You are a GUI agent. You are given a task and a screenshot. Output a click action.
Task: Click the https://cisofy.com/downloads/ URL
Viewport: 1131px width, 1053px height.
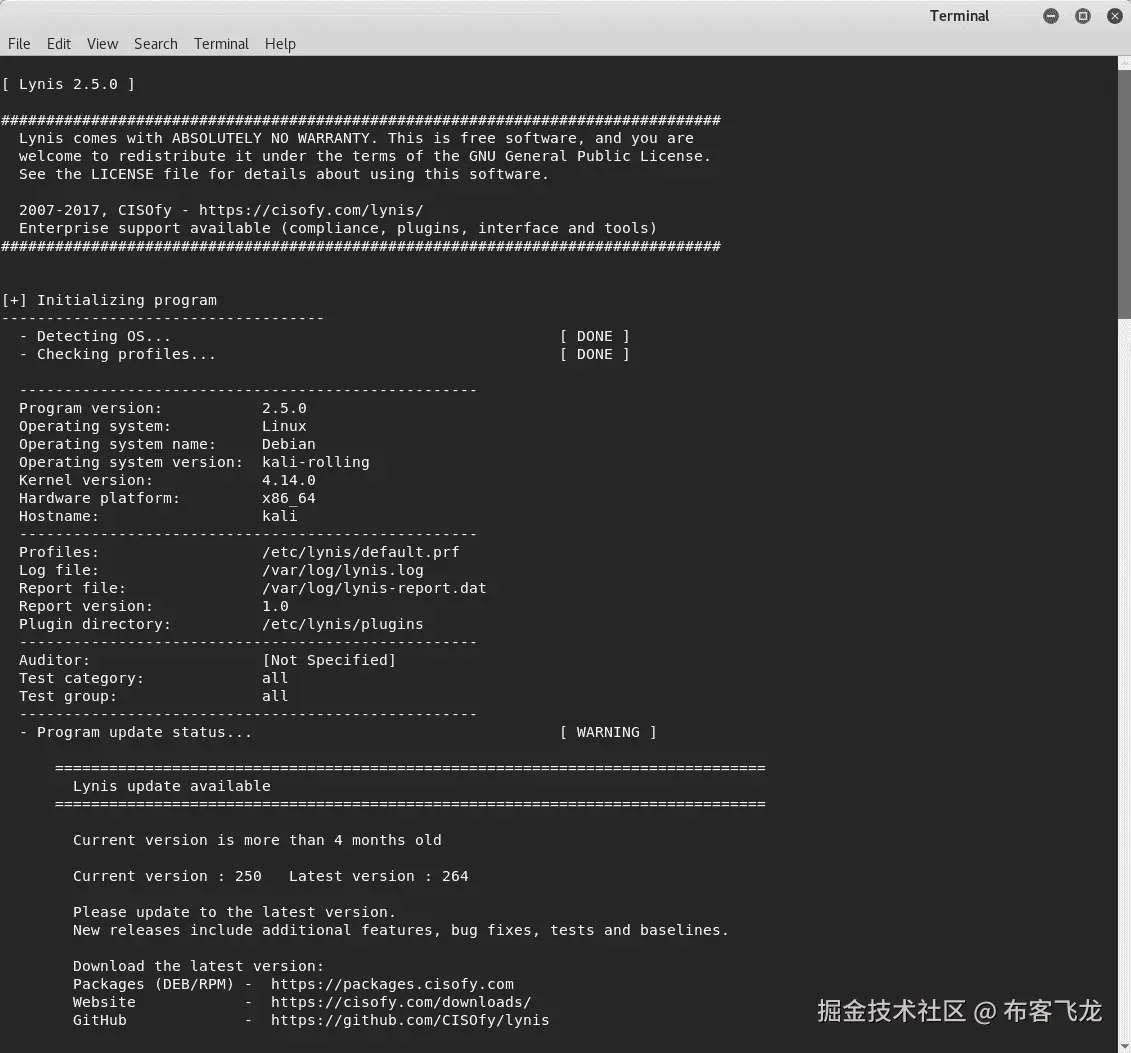coord(401,1002)
